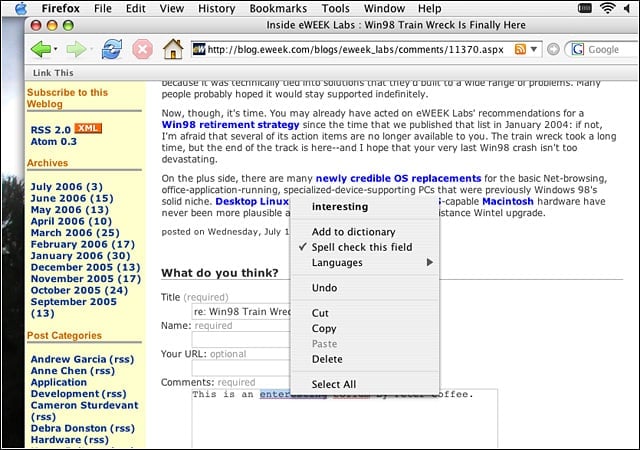Click the Go button next to address bar
The height and width of the screenshot is (450, 640).
553,49
